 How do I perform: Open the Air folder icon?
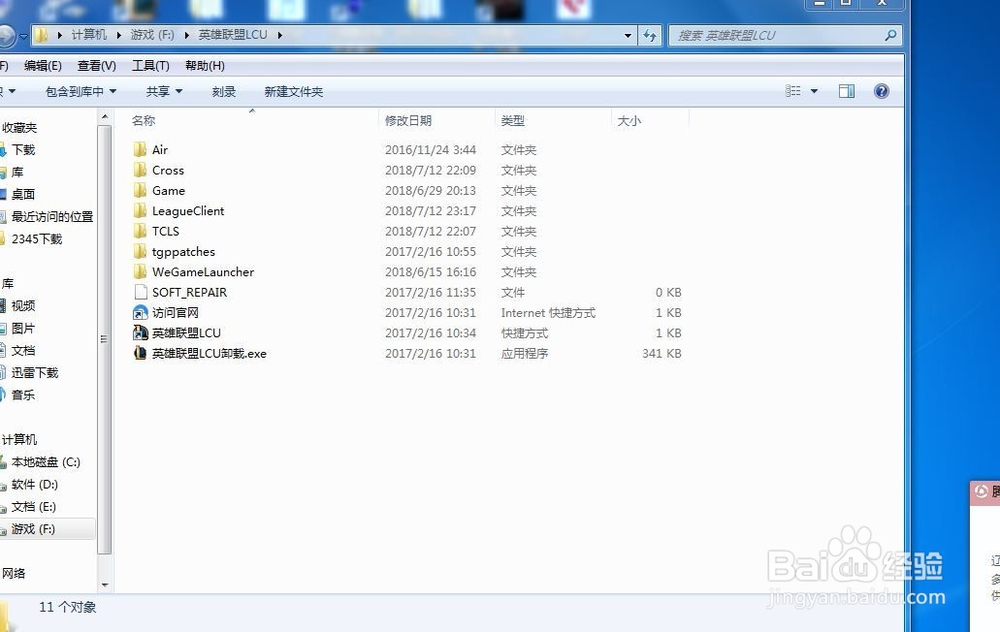pyautogui.click(x=140, y=150)
